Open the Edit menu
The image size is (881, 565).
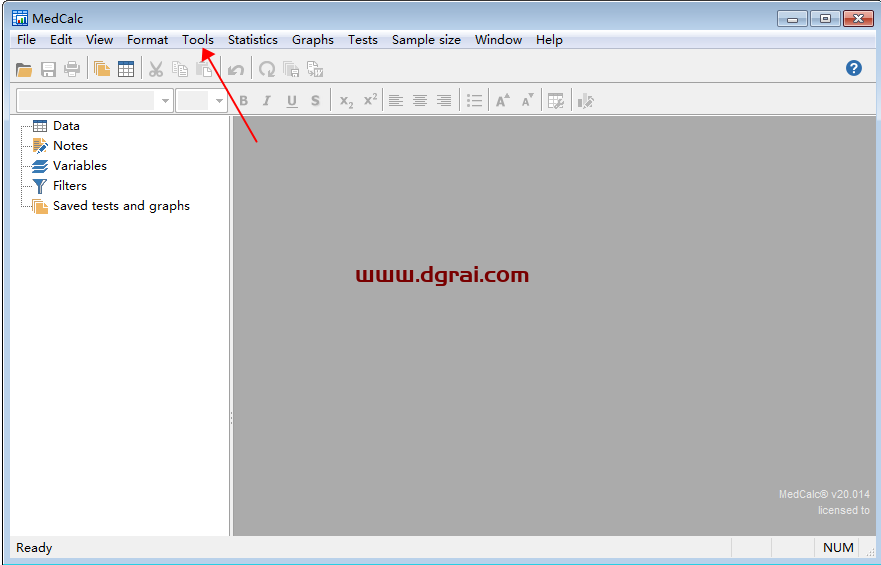pos(61,40)
